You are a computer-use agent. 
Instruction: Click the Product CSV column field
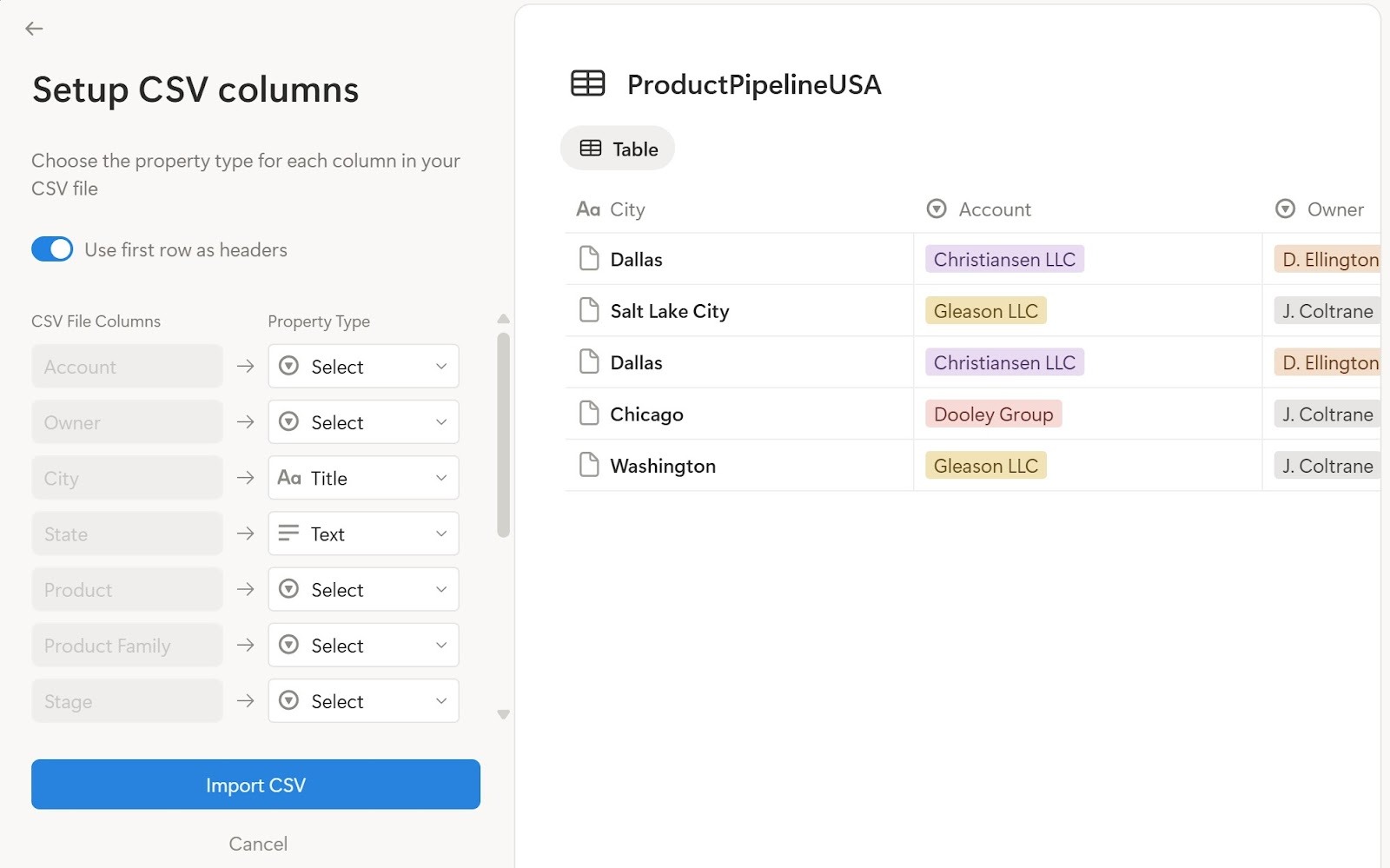click(127, 589)
